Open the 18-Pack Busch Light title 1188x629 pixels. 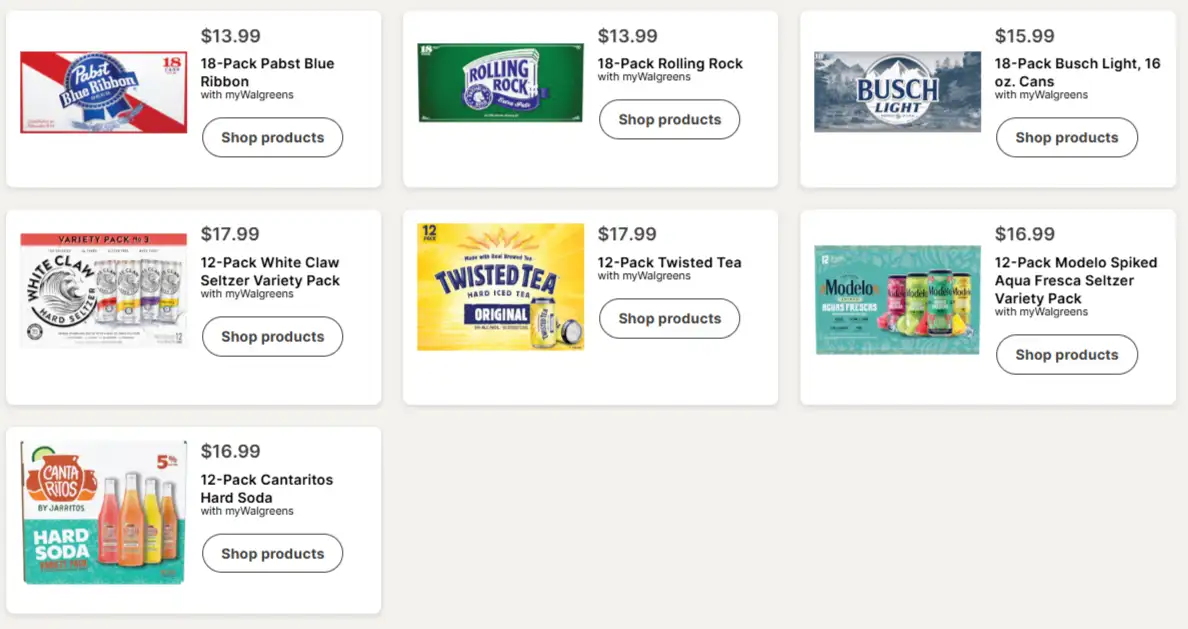[1077, 72]
